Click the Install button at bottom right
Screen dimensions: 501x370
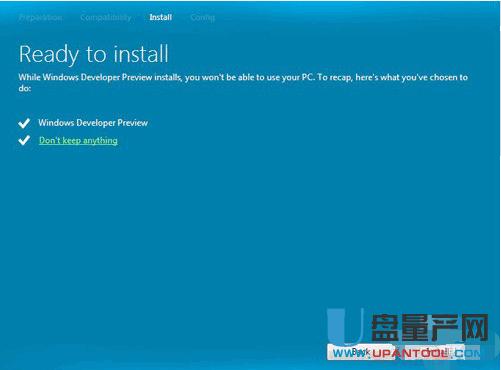pyautogui.click(x=435, y=352)
